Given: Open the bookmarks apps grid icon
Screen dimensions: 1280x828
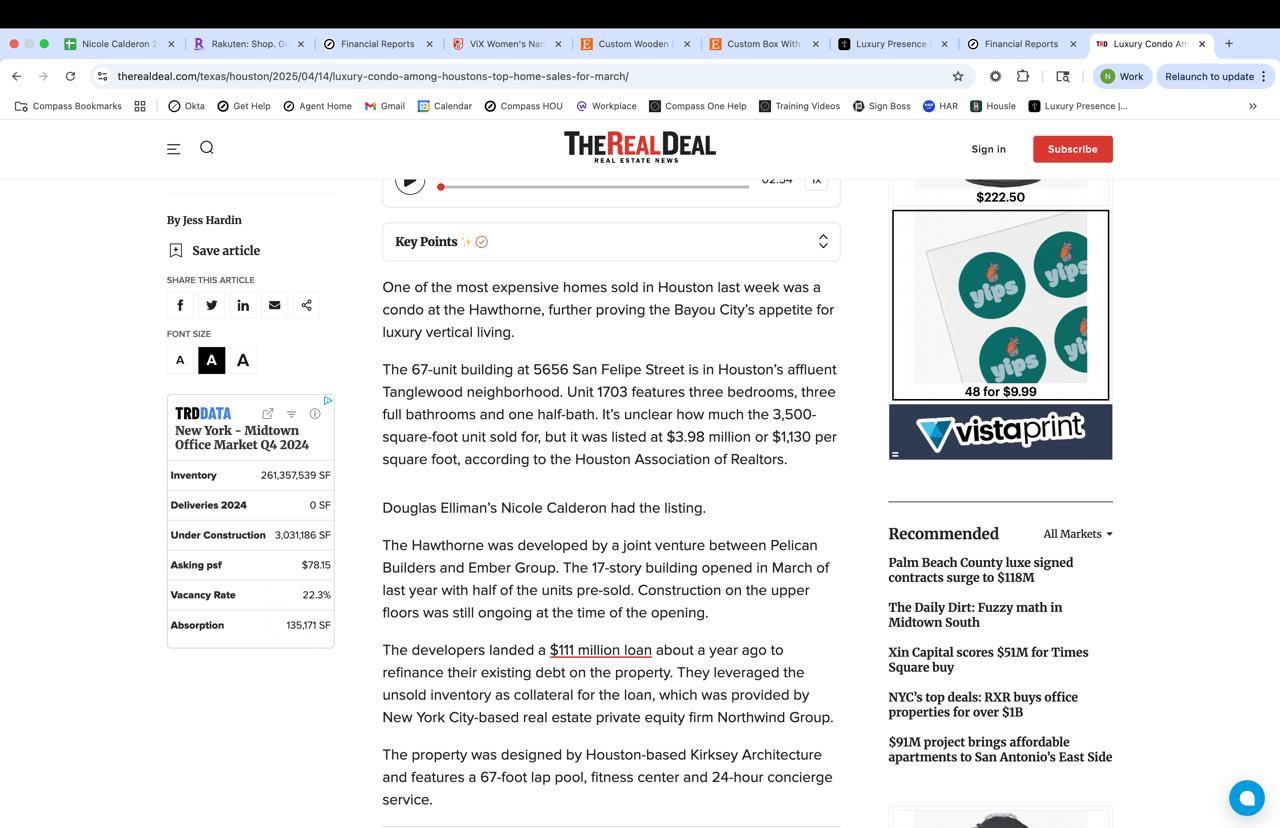Looking at the screenshot, I should (x=140, y=106).
